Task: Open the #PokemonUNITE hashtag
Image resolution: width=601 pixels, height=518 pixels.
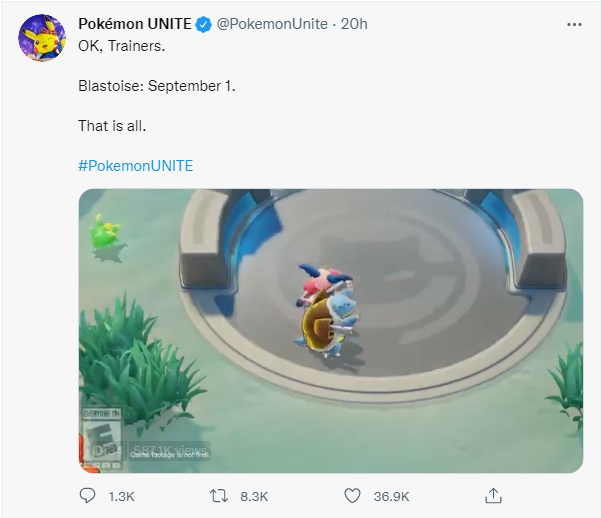Action: [x=136, y=166]
